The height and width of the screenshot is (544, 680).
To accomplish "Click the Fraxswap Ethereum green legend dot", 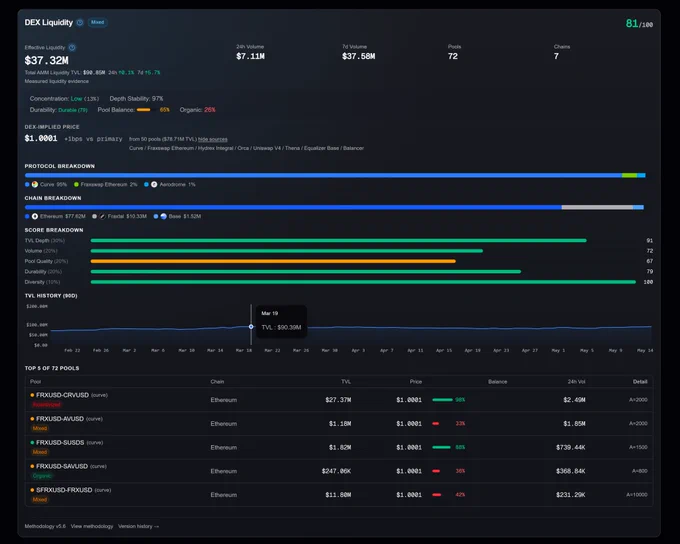I will point(76,184).
